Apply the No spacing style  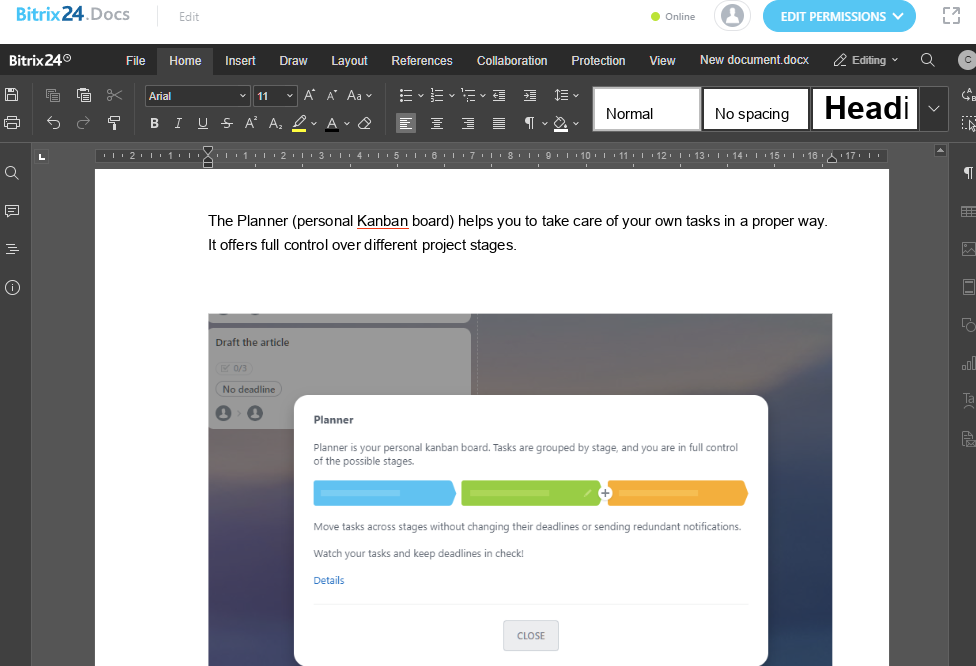pyautogui.click(x=755, y=109)
